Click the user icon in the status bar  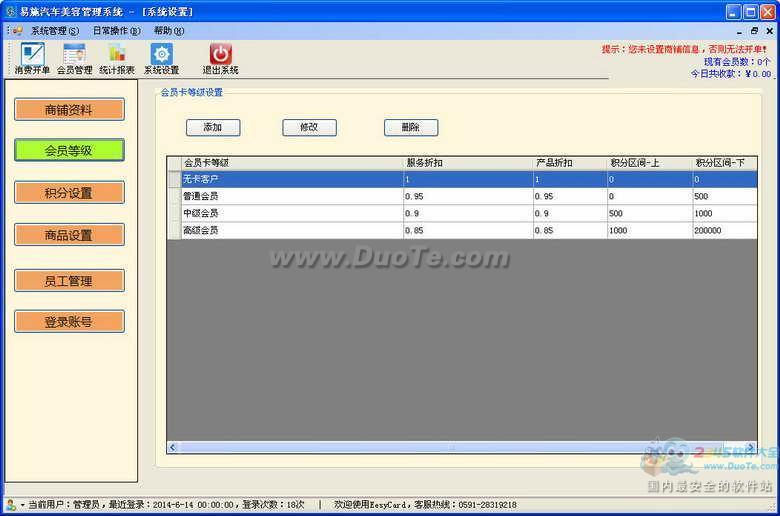click(x=11, y=505)
